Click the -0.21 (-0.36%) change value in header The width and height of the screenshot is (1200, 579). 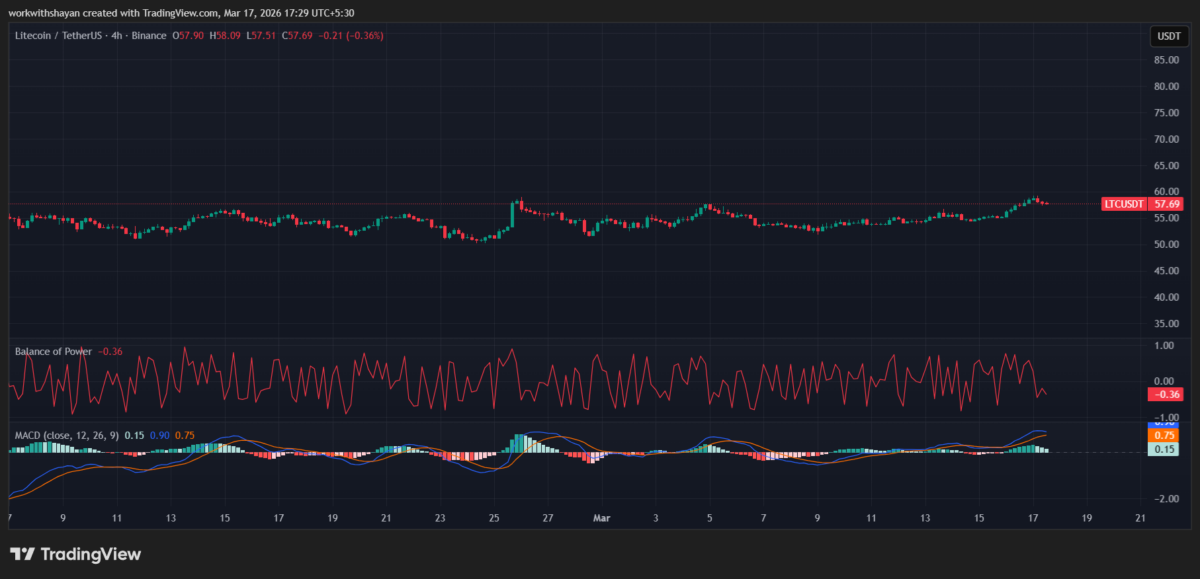(352, 35)
